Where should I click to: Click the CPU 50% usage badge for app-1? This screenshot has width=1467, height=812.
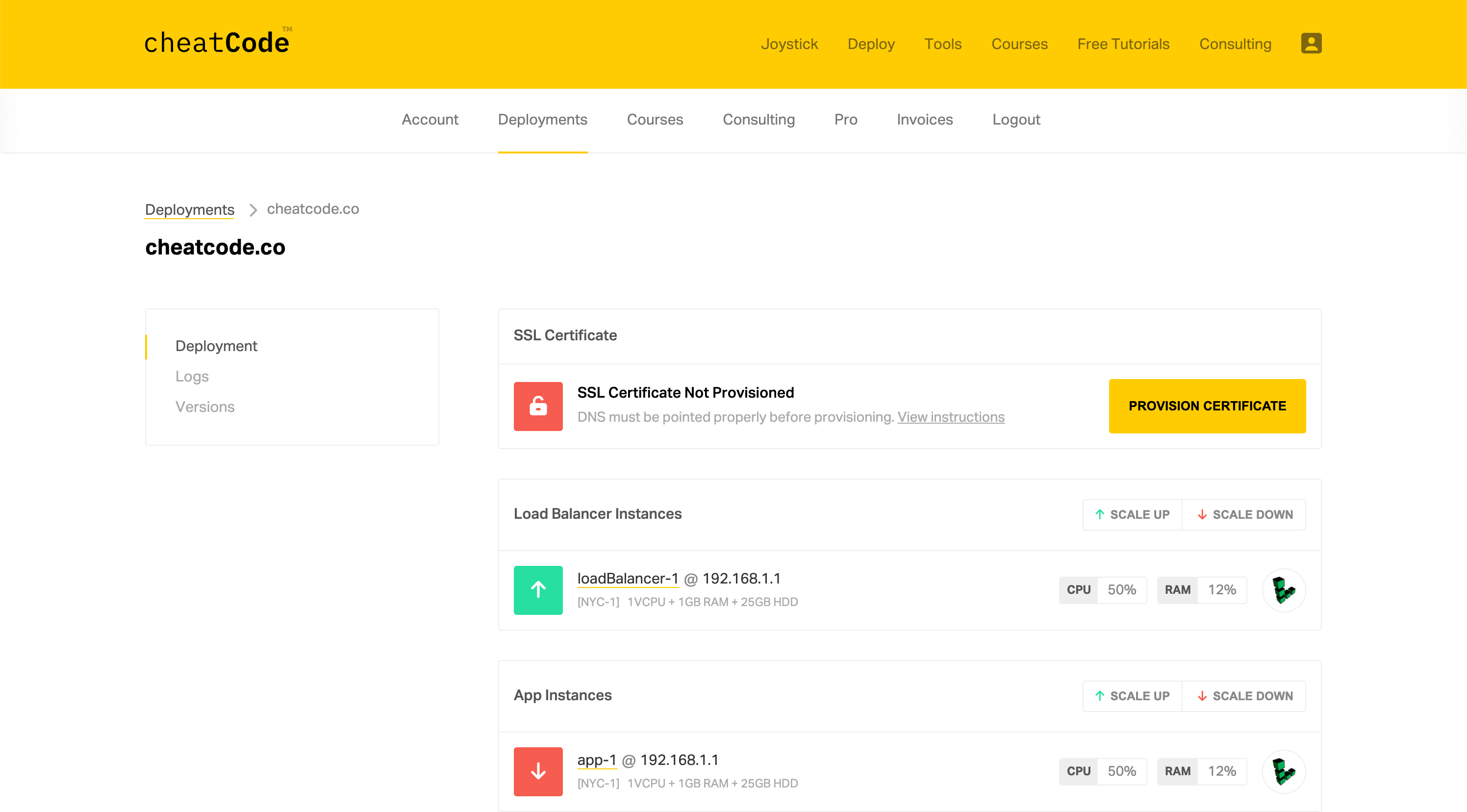1103,771
